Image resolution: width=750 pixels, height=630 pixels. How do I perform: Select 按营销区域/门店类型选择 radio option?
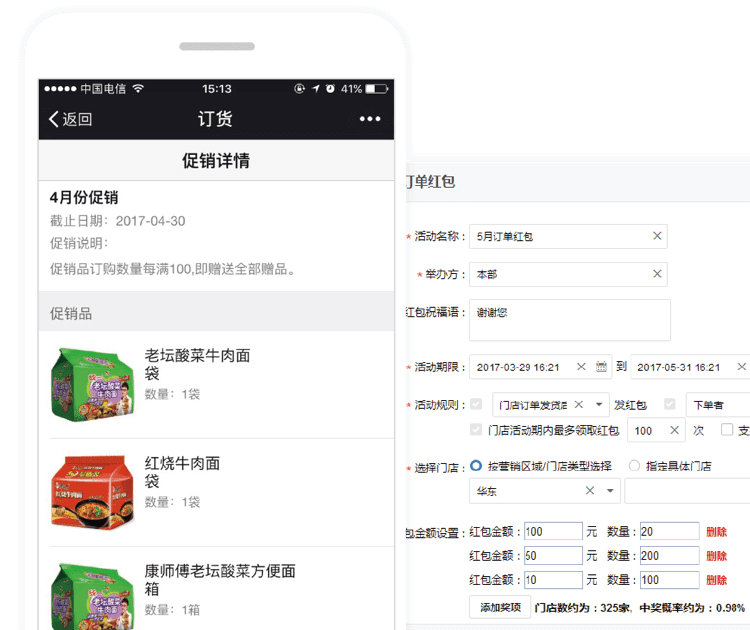tap(476, 466)
